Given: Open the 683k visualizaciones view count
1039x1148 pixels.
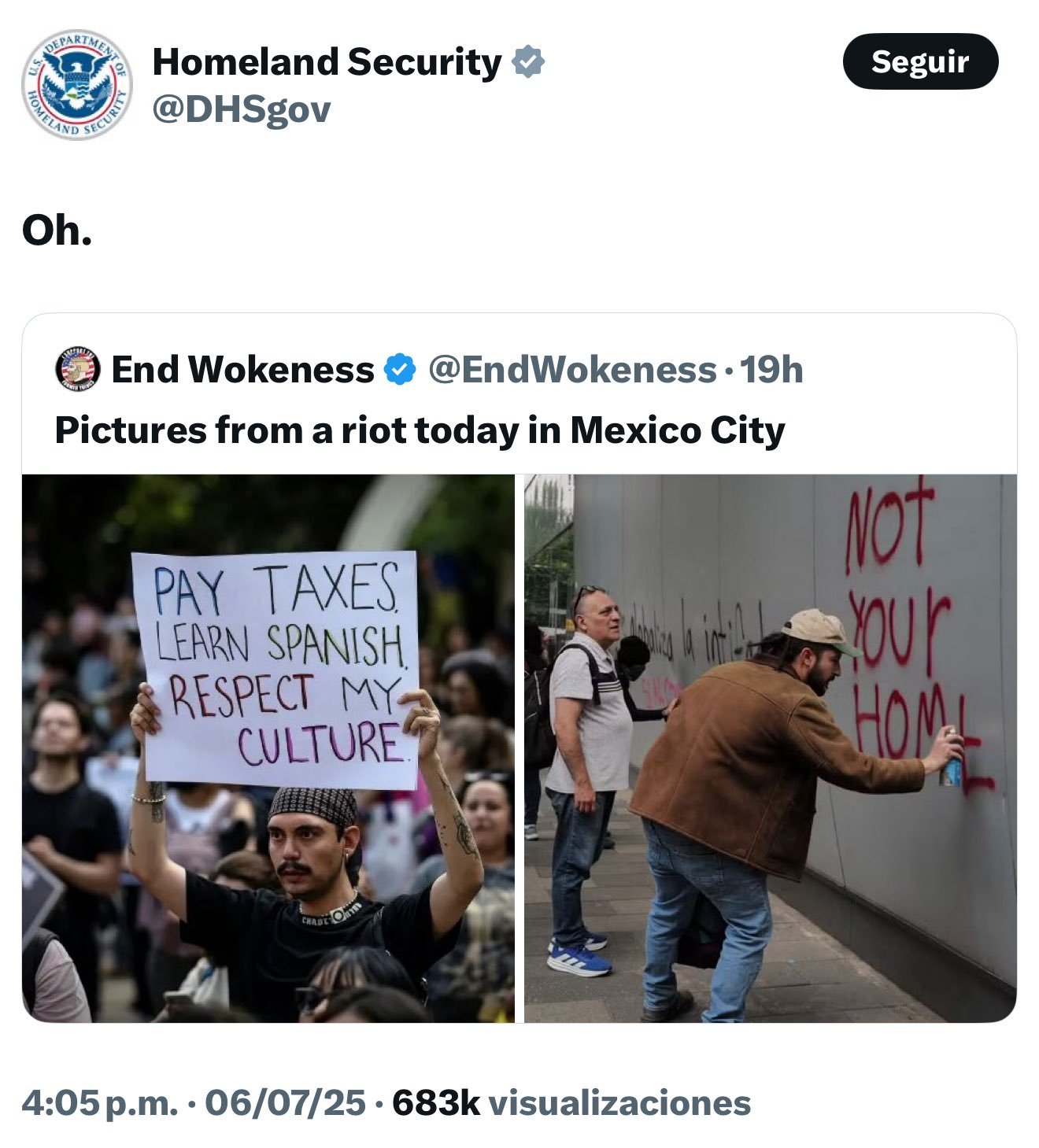Looking at the screenshot, I should pyautogui.click(x=571, y=1102).
